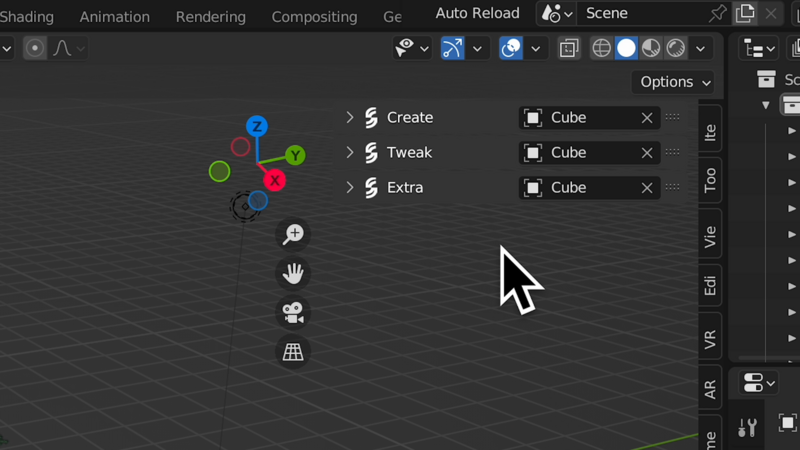Switch to Wireframe viewport shading
The height and width of the screenshot is (450, 800).
click(x=602, y=48)
